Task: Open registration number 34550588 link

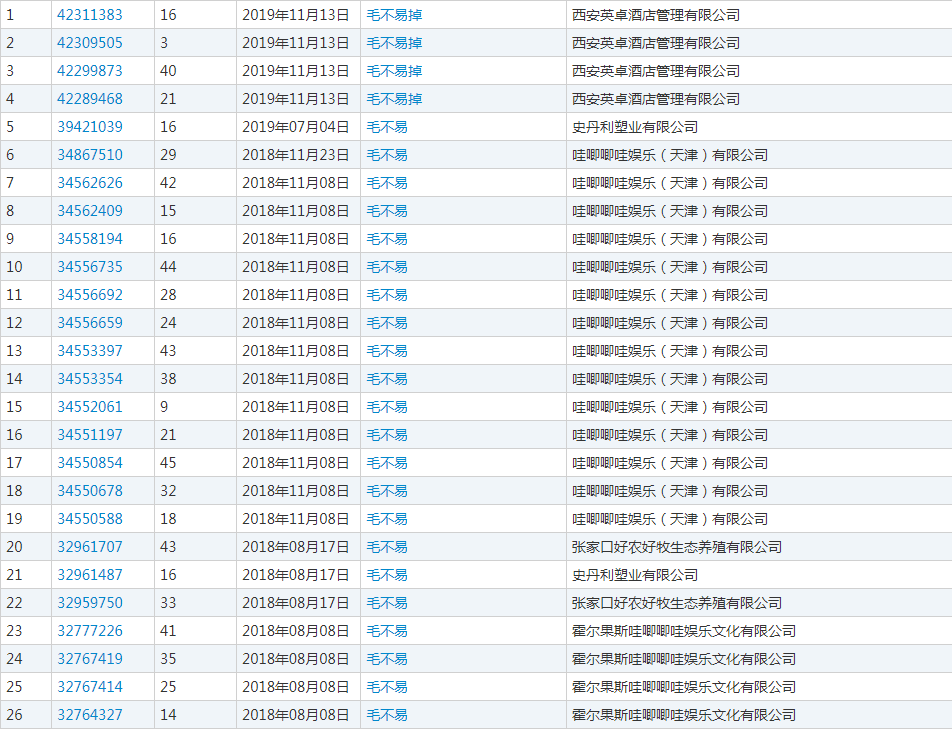Action: coord(90,518)
